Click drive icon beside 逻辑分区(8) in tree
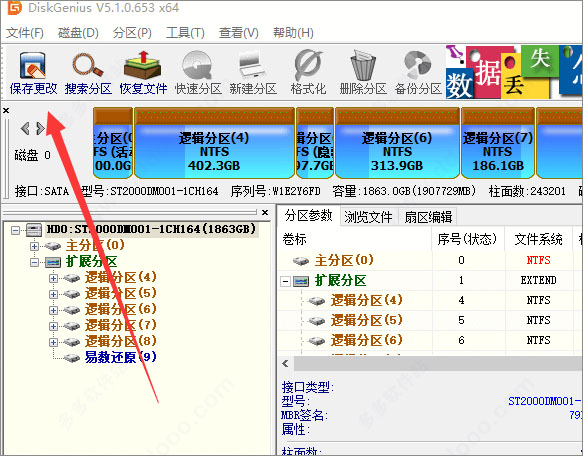The width and height of the screenshot is (583, 456). click(72, 342)
